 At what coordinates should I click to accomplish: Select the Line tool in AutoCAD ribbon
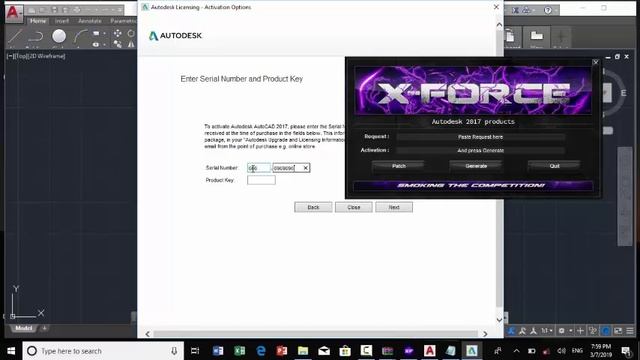(15, 36)
